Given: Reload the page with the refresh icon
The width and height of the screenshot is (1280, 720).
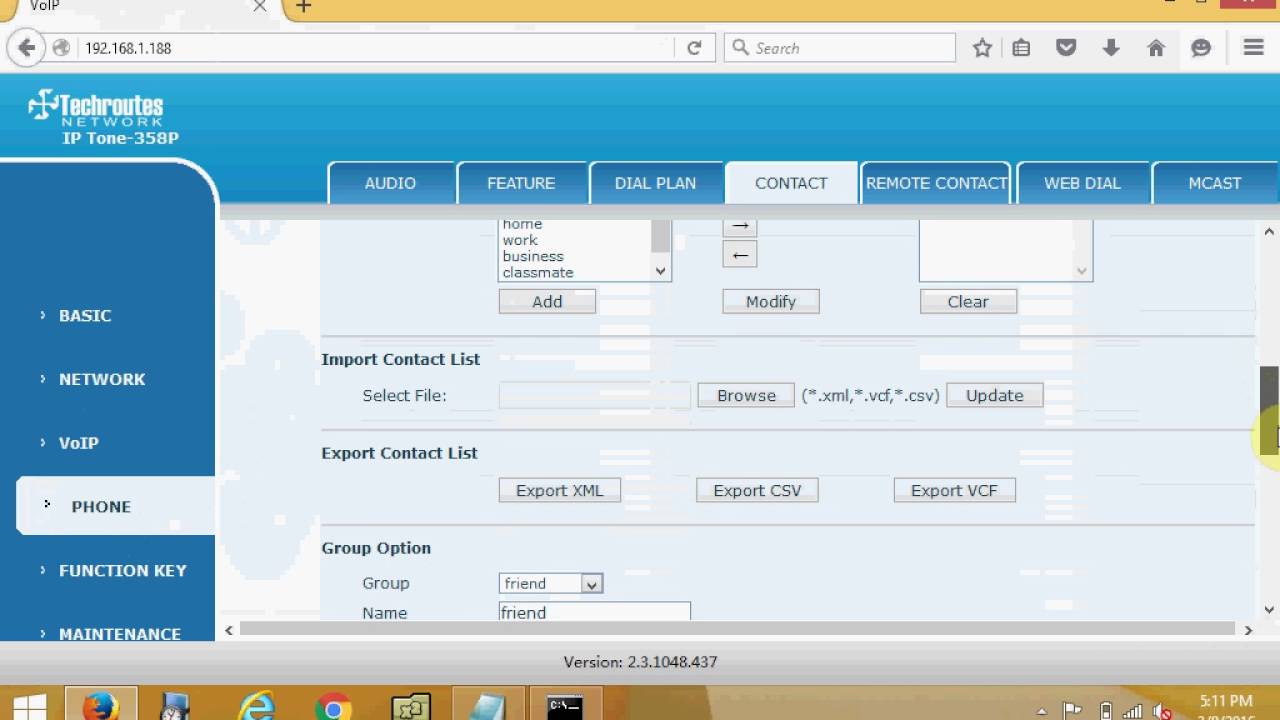Looking at the screenshot, I should click(694, 48).
